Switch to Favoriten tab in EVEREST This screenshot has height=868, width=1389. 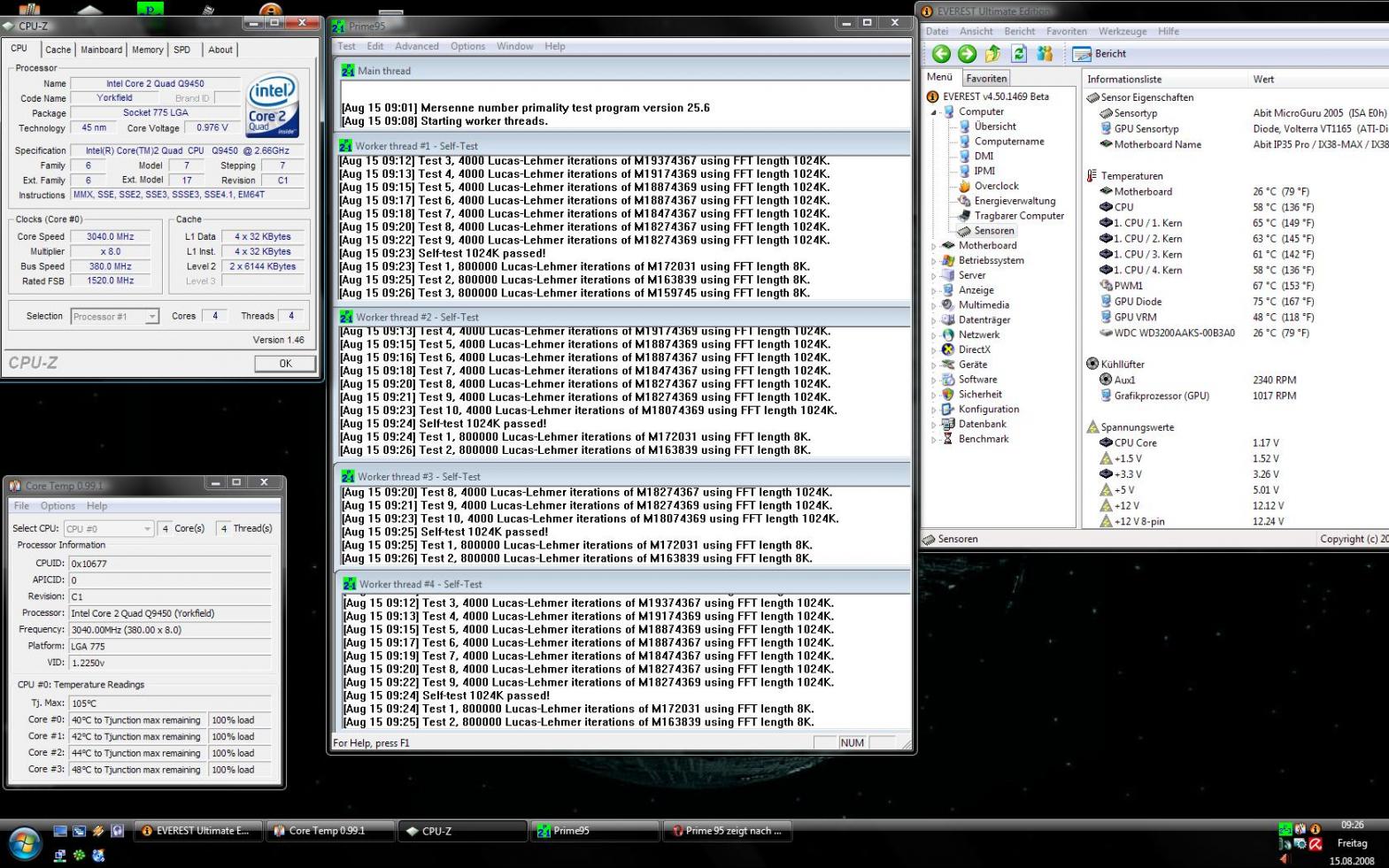point(986,79)
